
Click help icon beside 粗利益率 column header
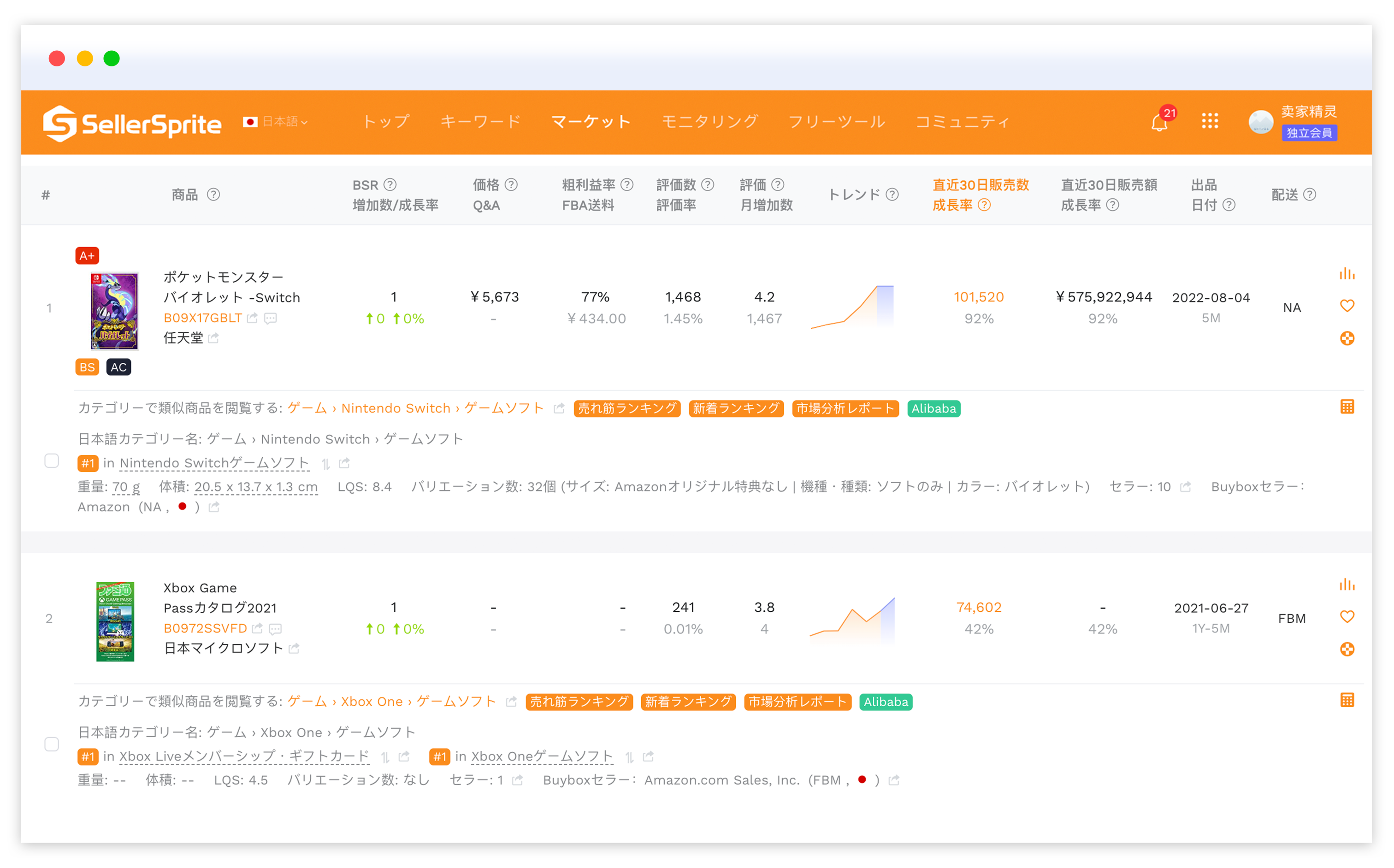[x=627, y=184]
